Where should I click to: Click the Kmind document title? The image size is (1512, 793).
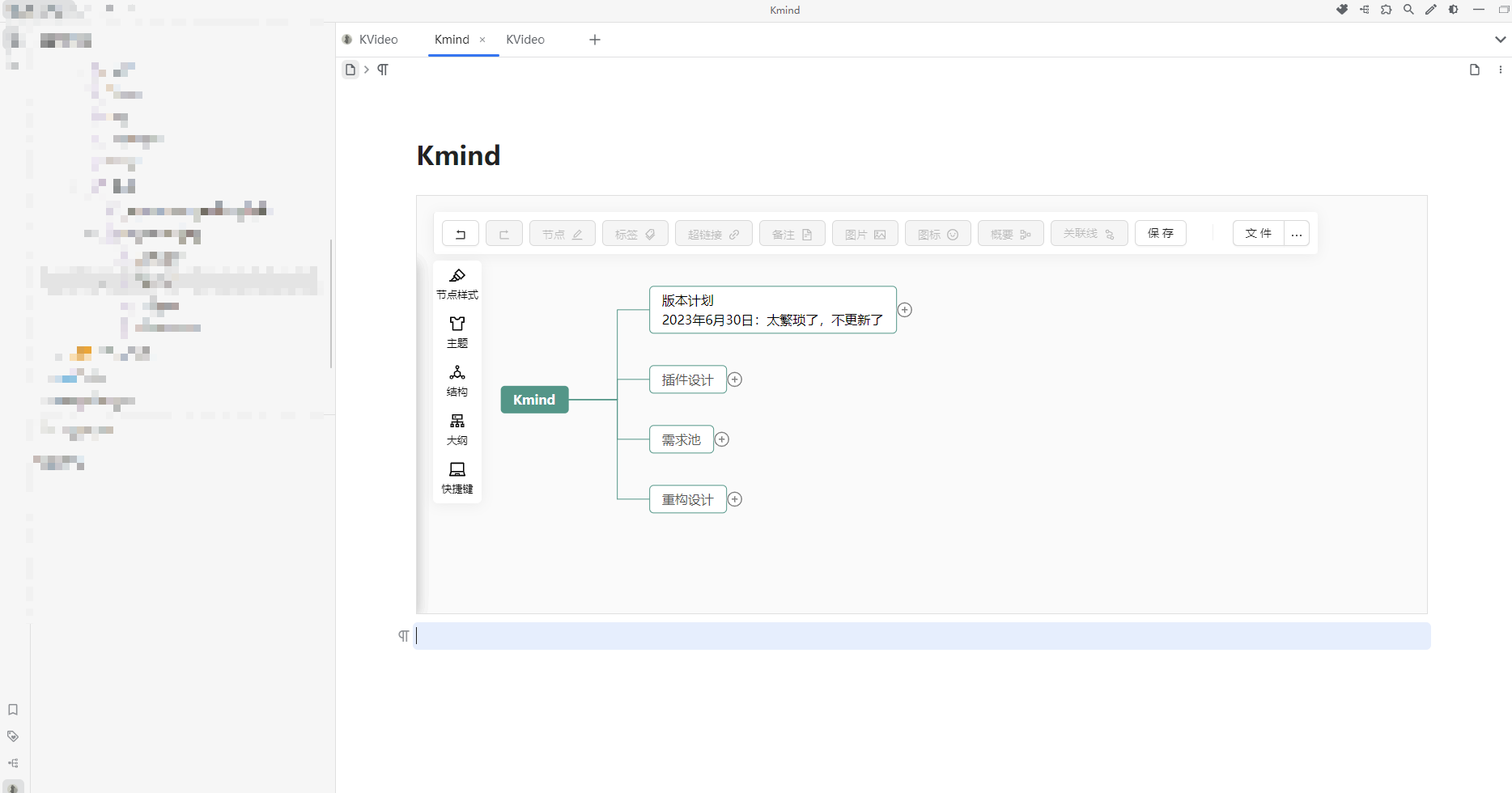click(459, 155)
